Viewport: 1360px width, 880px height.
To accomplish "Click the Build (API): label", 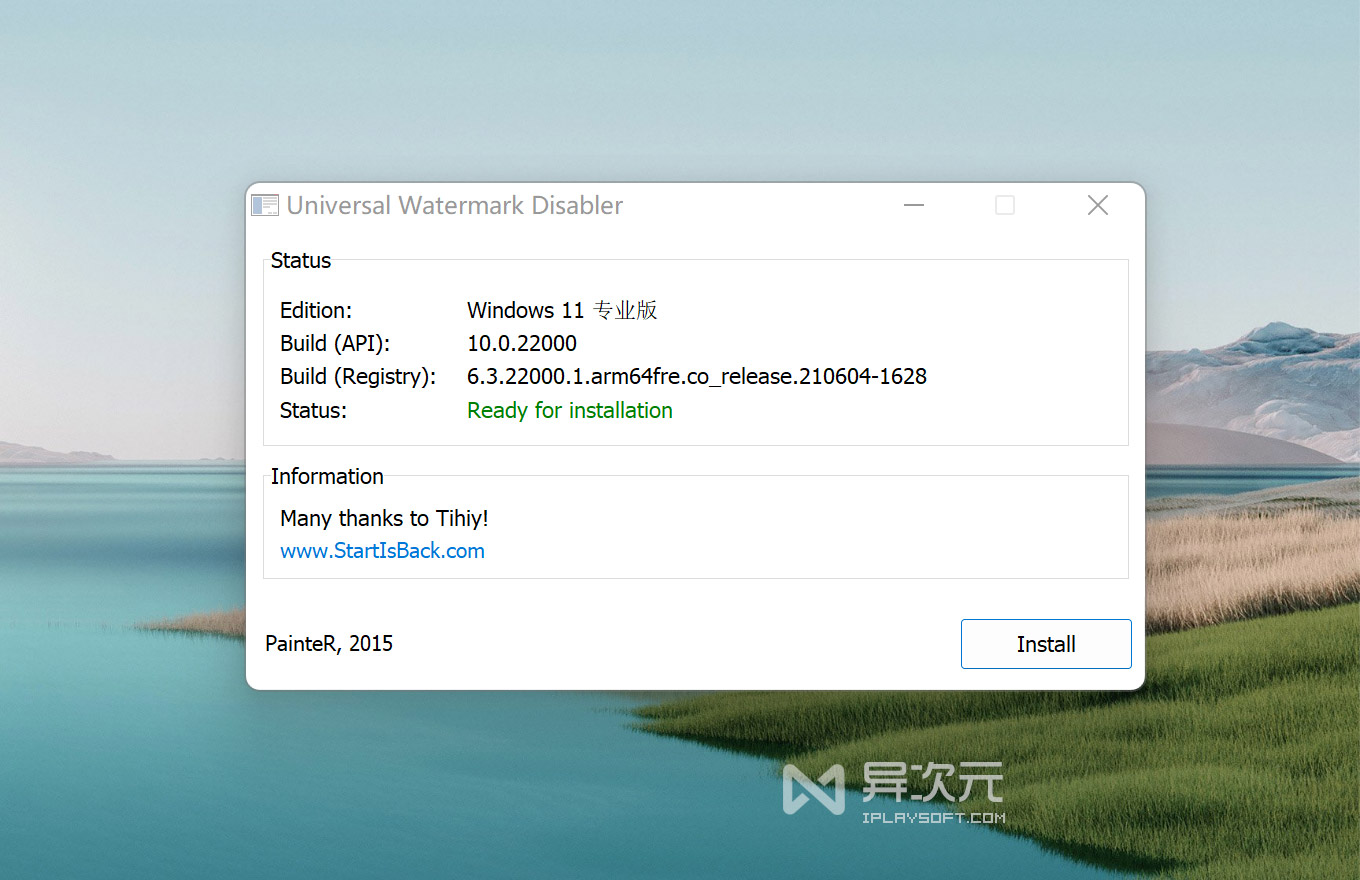I will (334, 343).
